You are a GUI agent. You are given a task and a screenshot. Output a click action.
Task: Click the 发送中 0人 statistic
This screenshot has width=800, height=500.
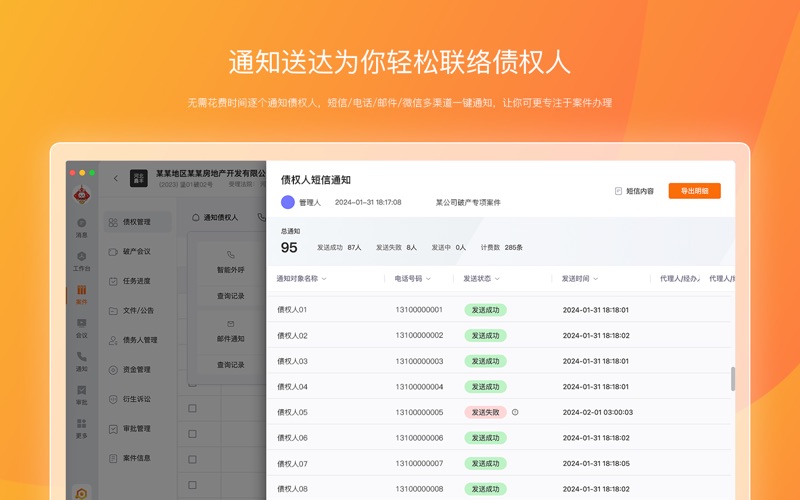(x=448, y=247)
